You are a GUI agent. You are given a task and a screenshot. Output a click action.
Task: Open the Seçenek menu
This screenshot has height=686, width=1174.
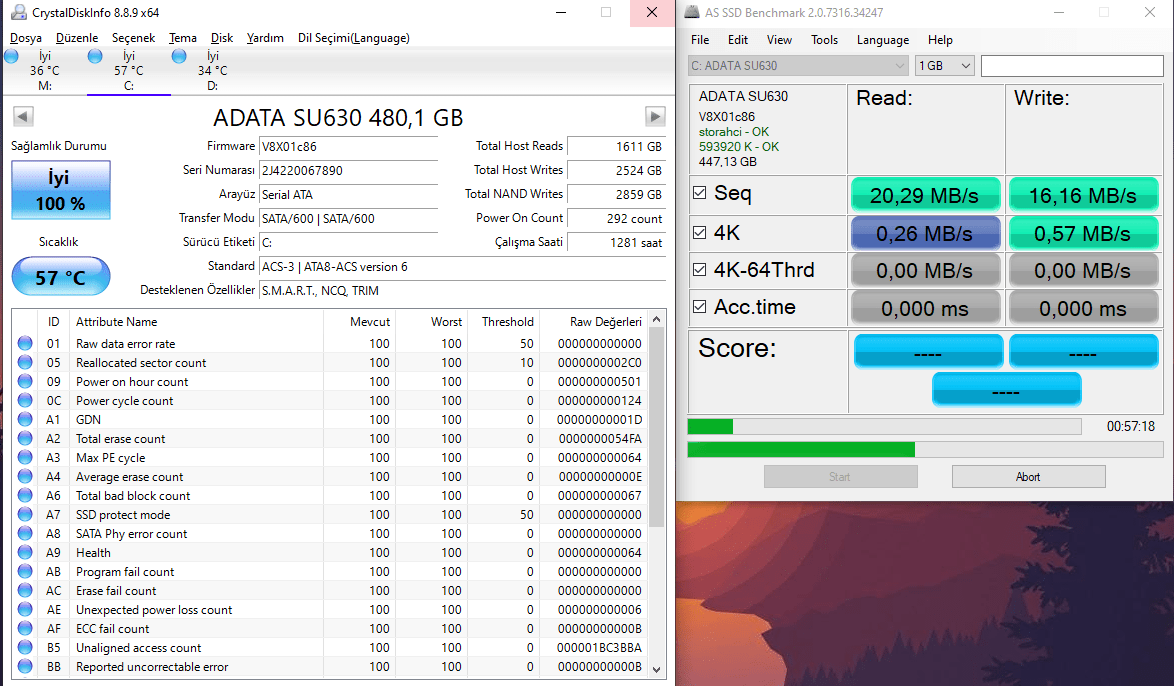tap(133, 38)
